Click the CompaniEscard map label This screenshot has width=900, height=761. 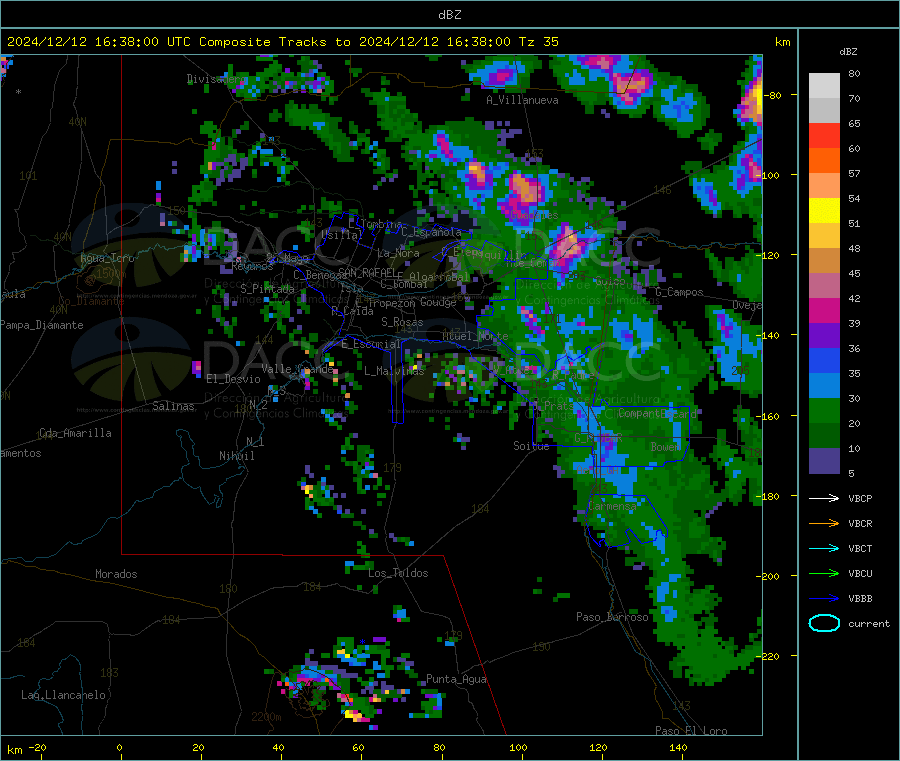(x=657, y=413)
